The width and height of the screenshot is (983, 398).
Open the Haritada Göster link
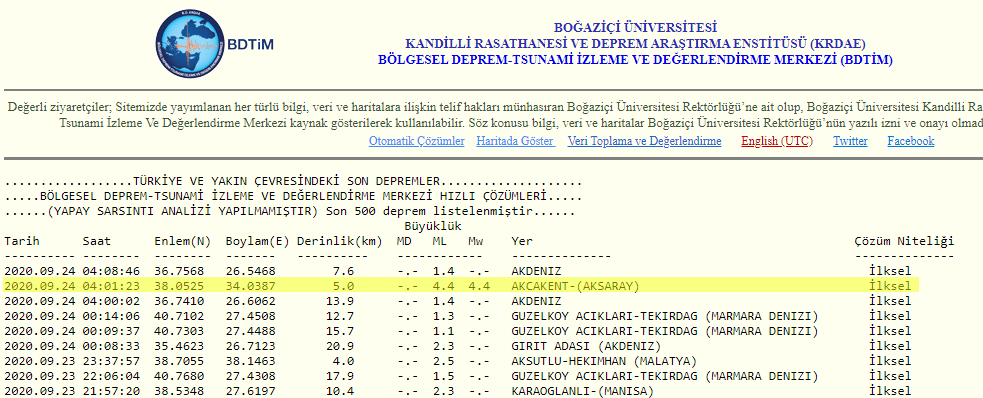coord(516,141)
